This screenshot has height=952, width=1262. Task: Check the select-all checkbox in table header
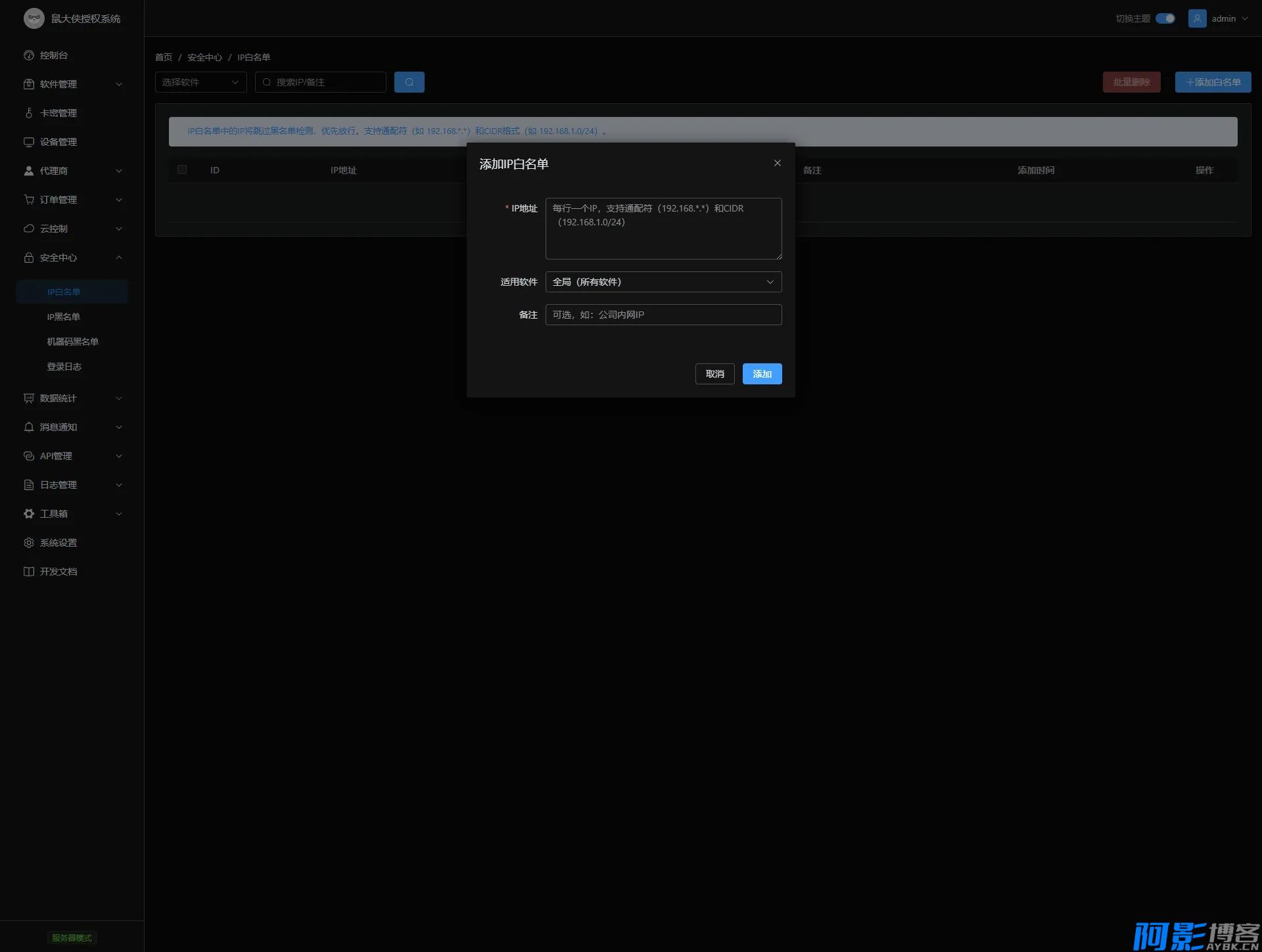pos(182,170)
